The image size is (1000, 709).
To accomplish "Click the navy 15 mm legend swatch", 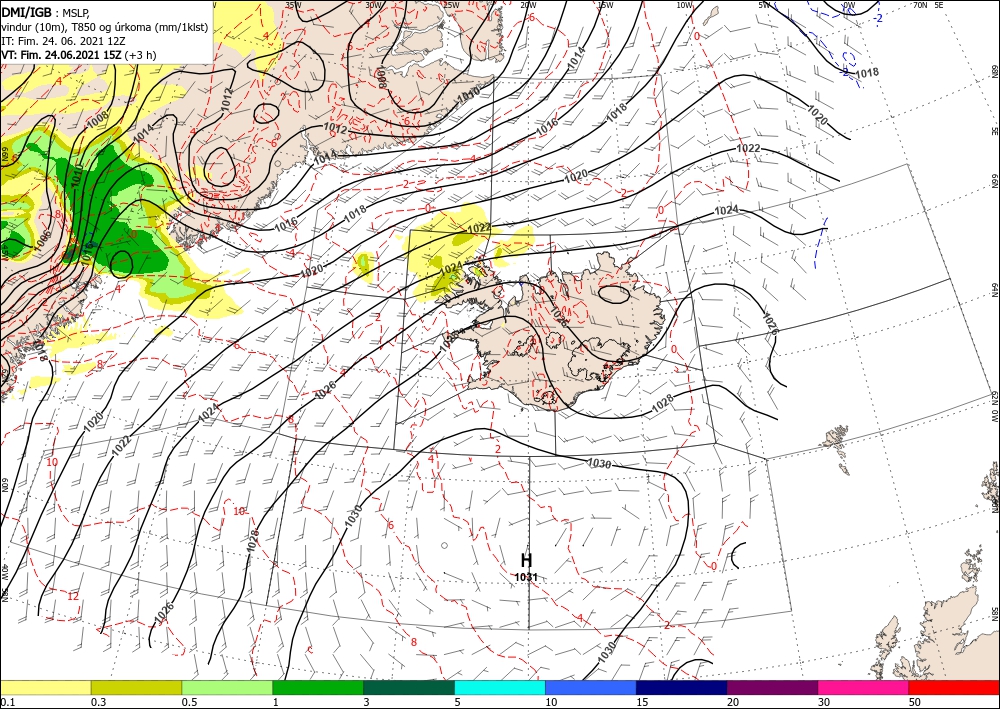I will [x=682, y=687].
